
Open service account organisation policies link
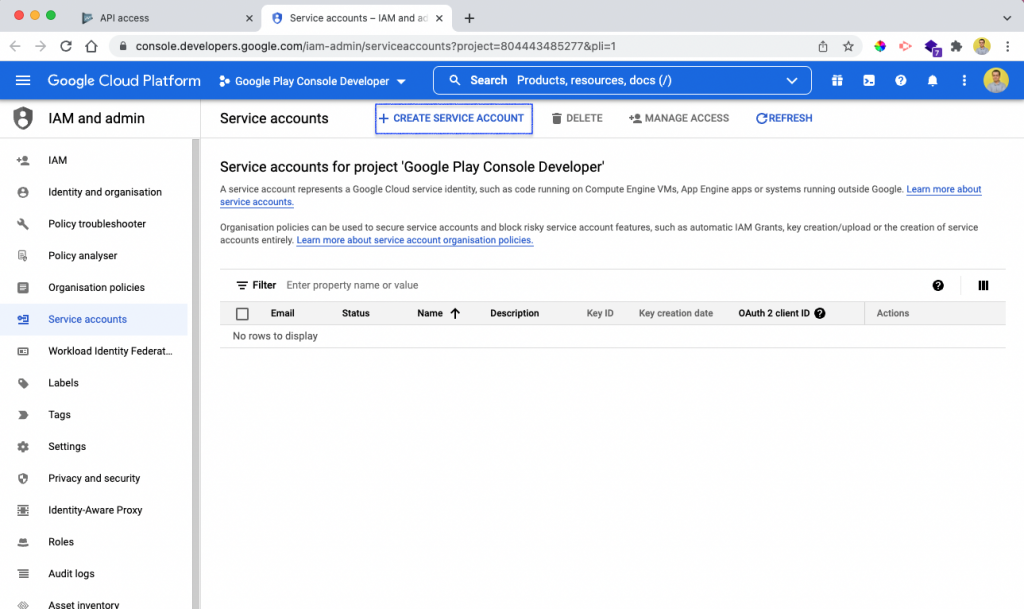[x=415, y=240]
